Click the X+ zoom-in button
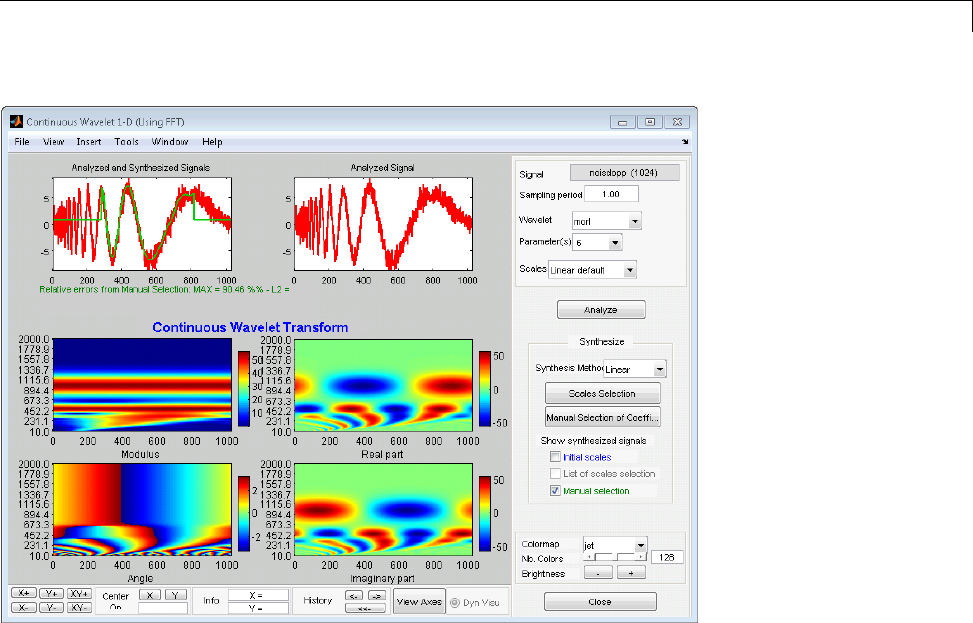This screenshot has width=973, height=623. (24, 593)
